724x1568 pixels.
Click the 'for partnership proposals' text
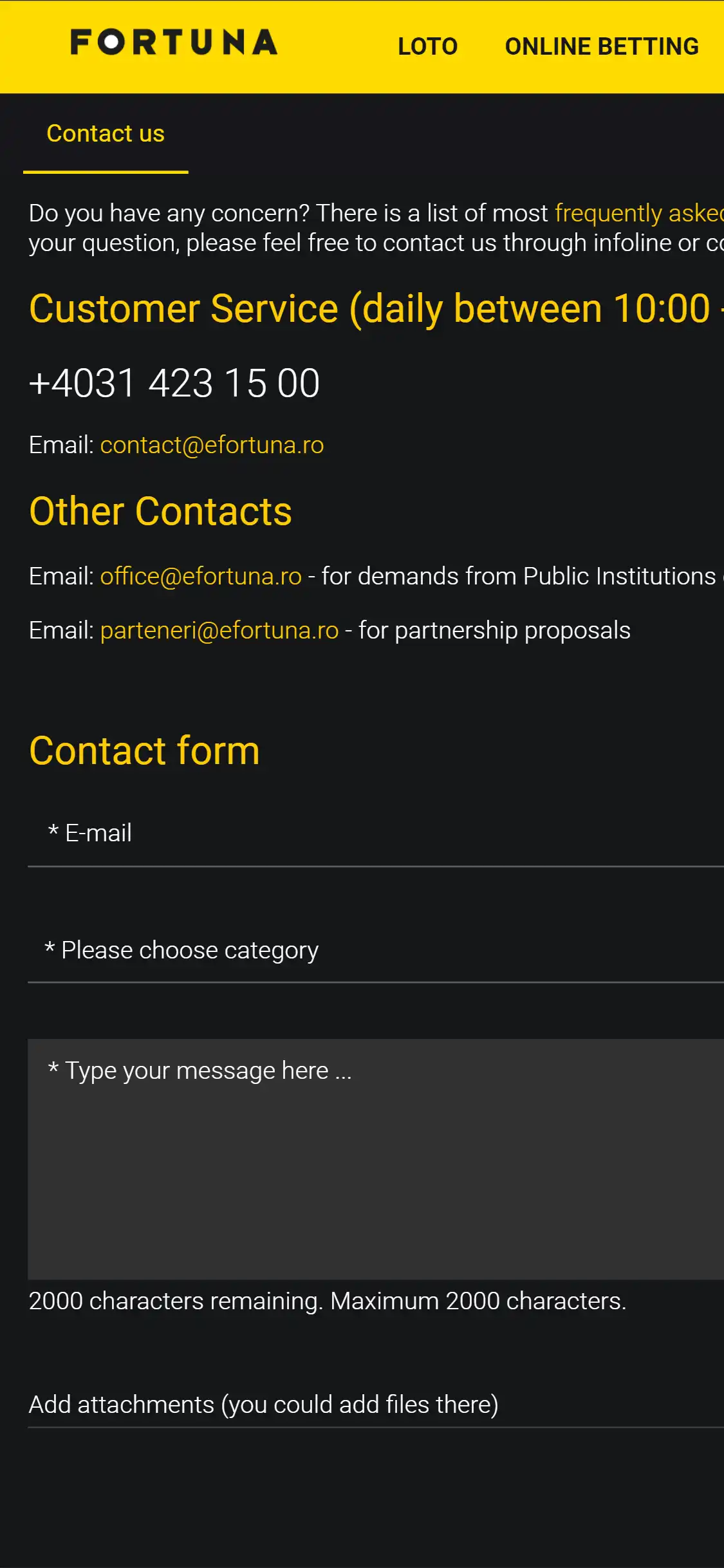(x=494, y=630)
